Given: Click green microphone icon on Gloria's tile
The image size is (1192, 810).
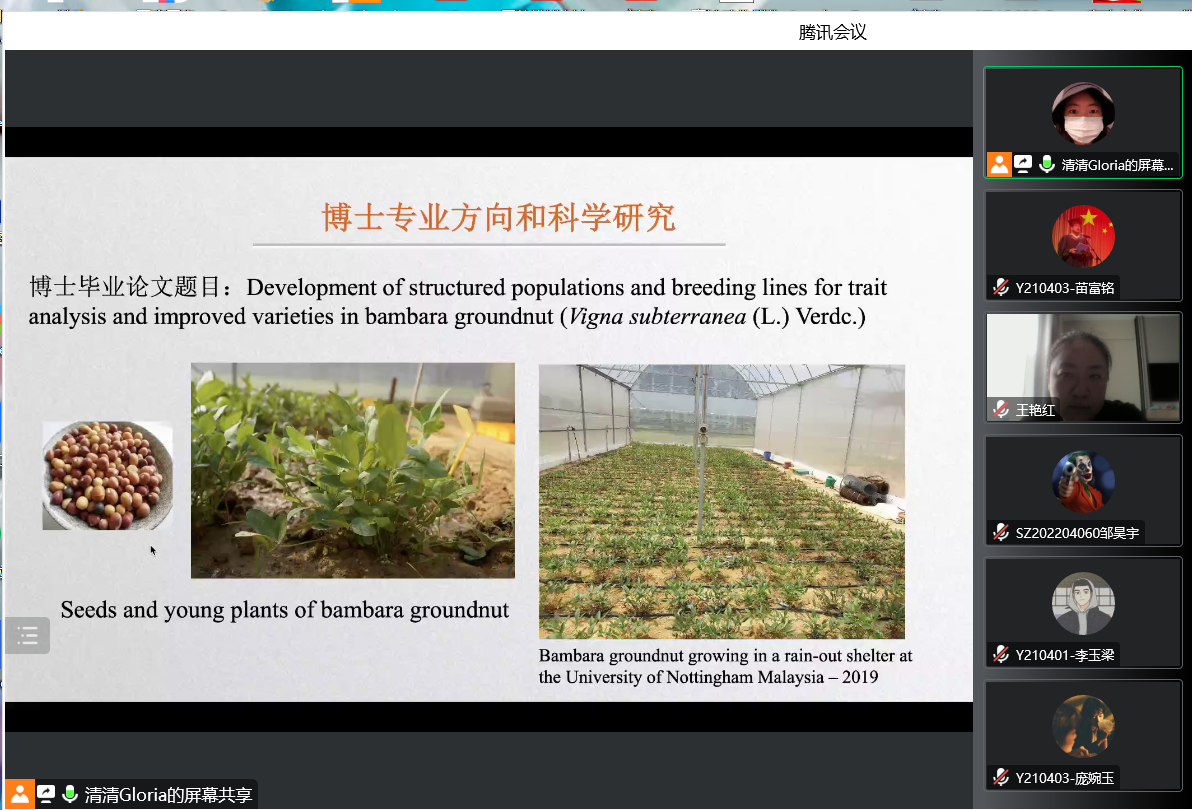Looking at the screenshot, I should [1047, 165].
